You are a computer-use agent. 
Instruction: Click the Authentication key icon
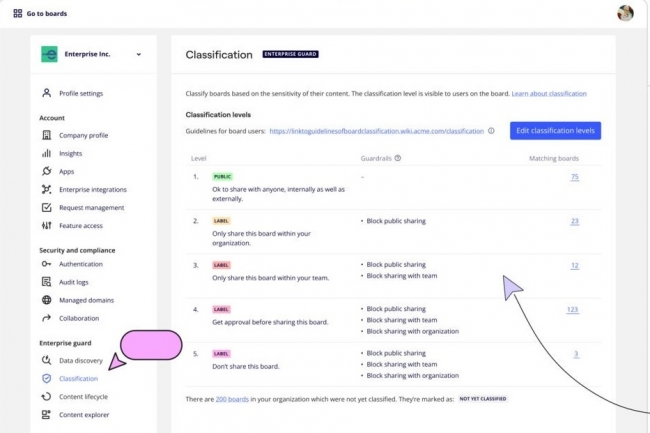click(47, 264)
